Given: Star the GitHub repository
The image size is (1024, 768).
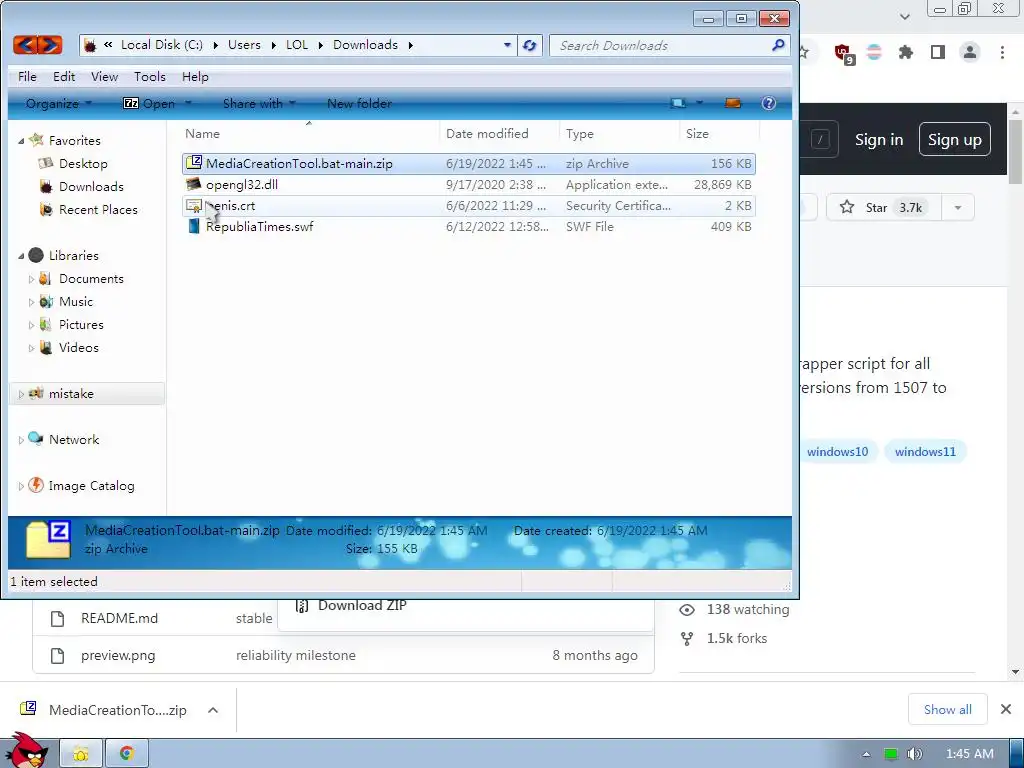Looking at the screenshot, I should tap(883, 208).
